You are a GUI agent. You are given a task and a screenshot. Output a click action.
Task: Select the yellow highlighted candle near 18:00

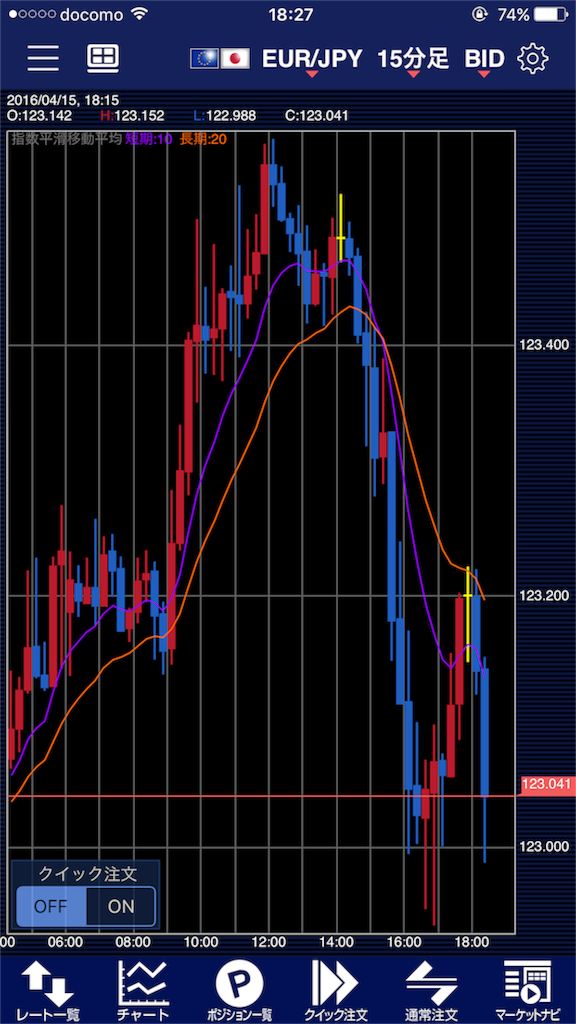[x=468, y=614]
